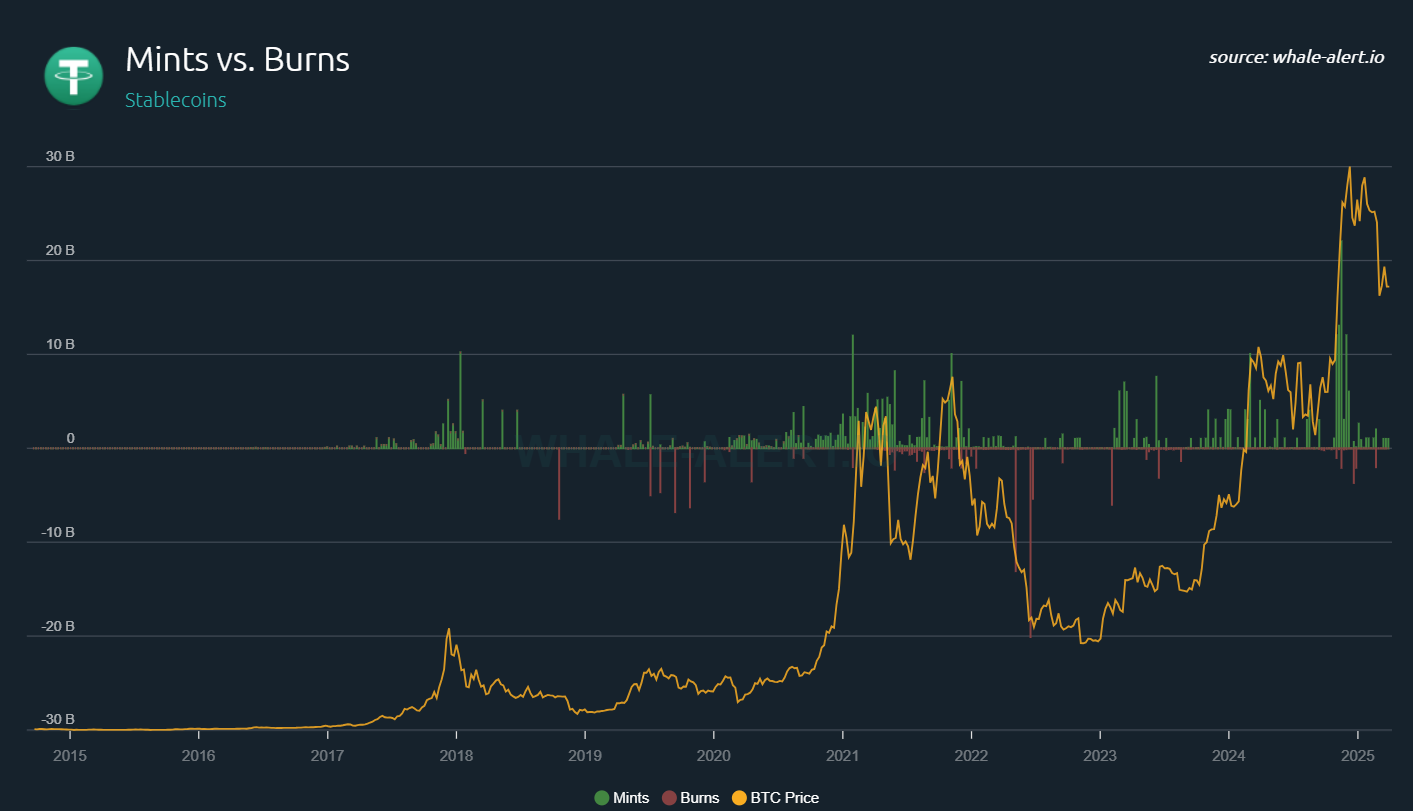Click the whale-alert.io source credit
The image size is (1413, 811).
(1298, 57)
